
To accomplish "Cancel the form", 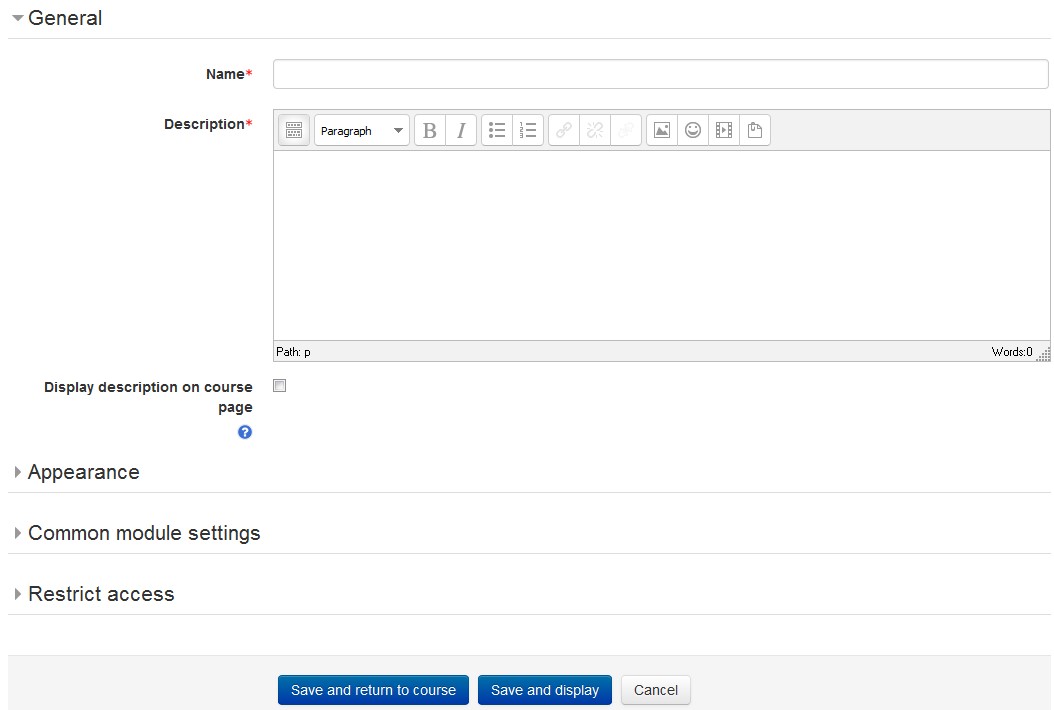I will tap(656, 690).
